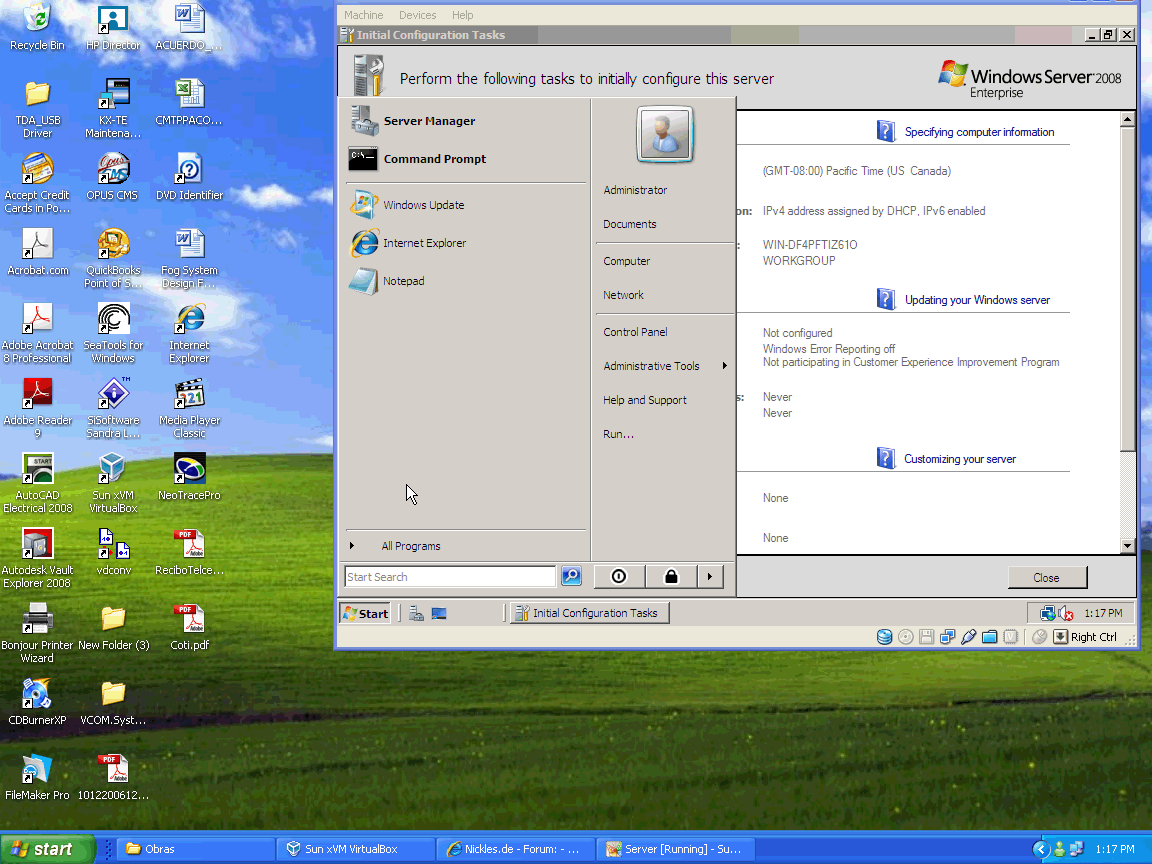The image size is (1152, 864).
Task: Click Administrator in the Start menu
Action: (x=636, y=190)
